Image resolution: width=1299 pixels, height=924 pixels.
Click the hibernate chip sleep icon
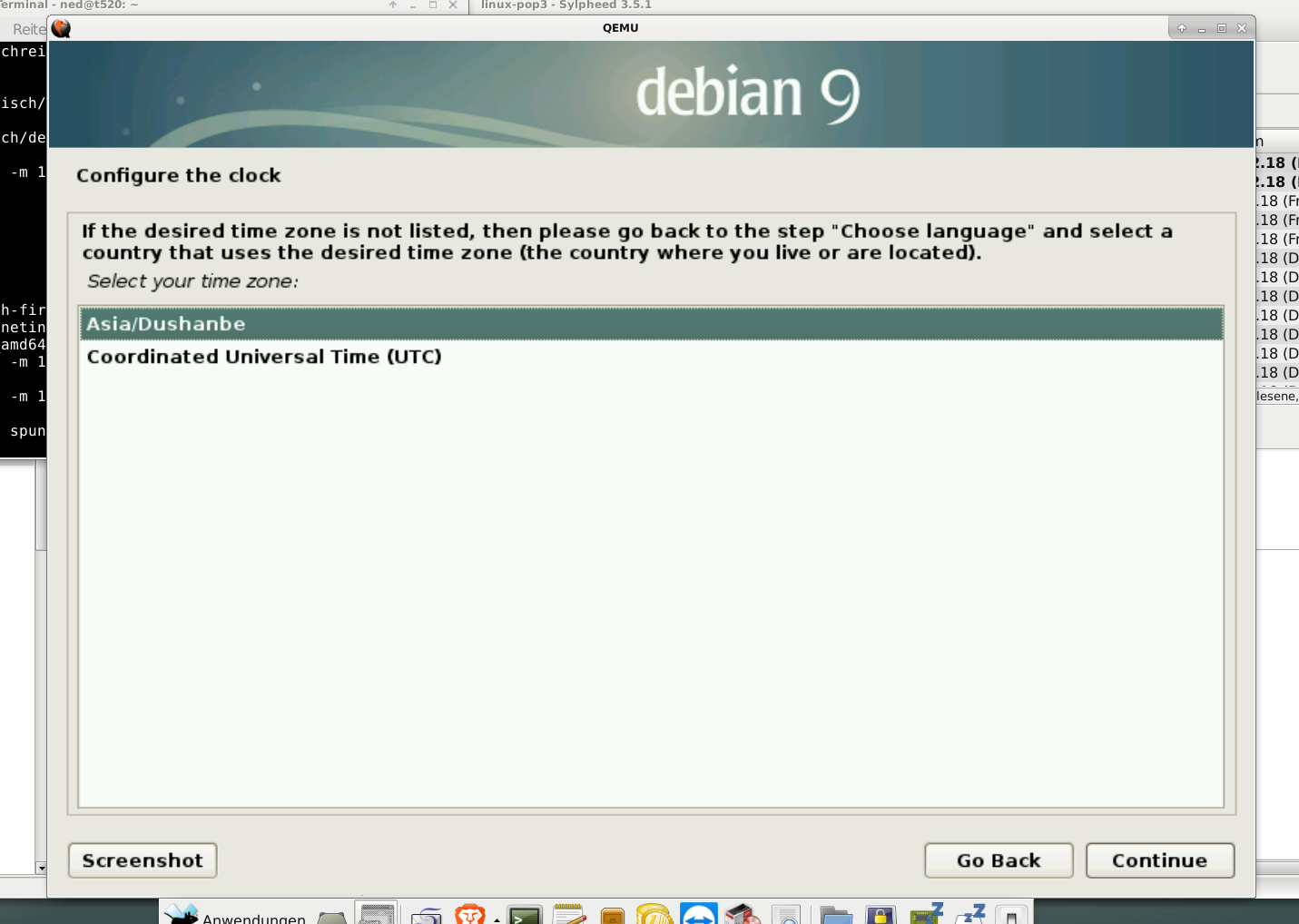tap(927, 913)
